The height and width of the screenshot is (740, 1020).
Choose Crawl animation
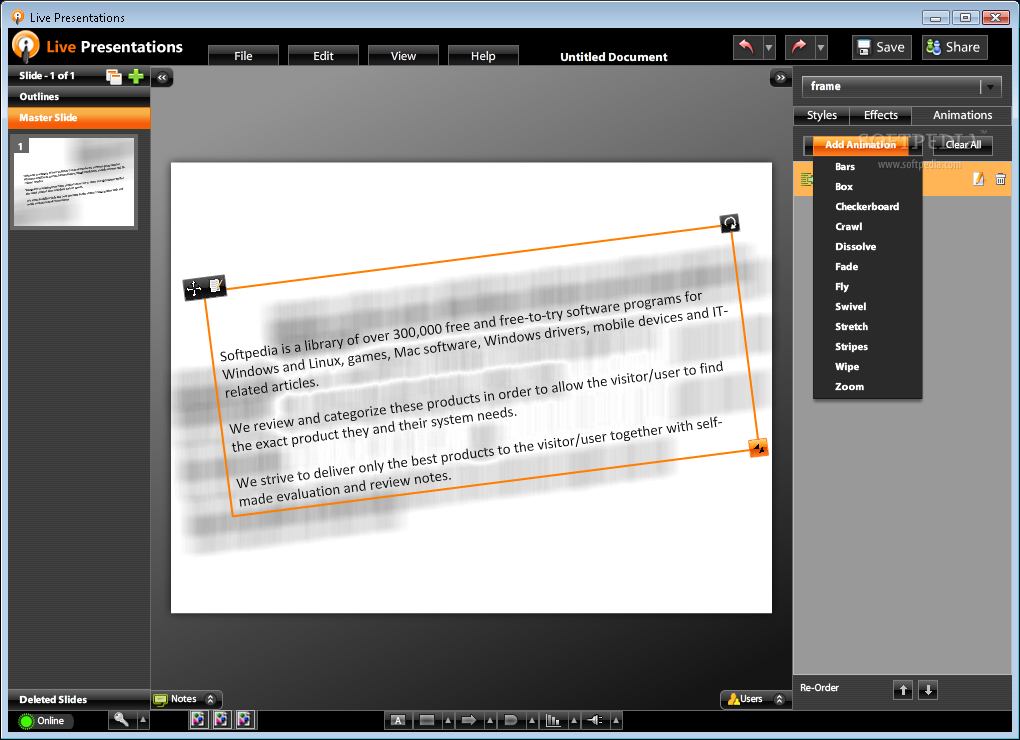coord(867,227)
